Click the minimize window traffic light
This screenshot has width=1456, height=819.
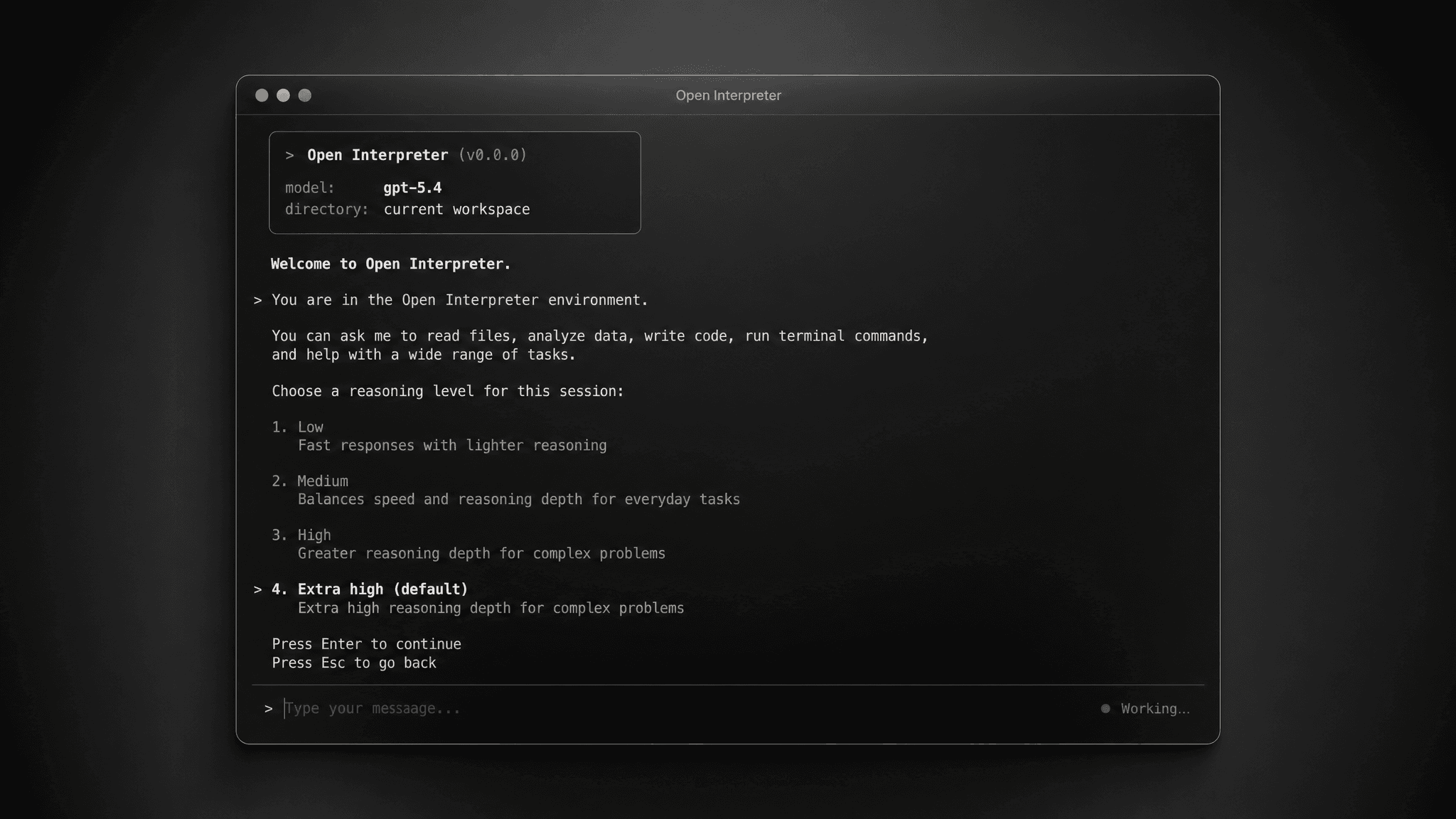(x=283, y=95)
